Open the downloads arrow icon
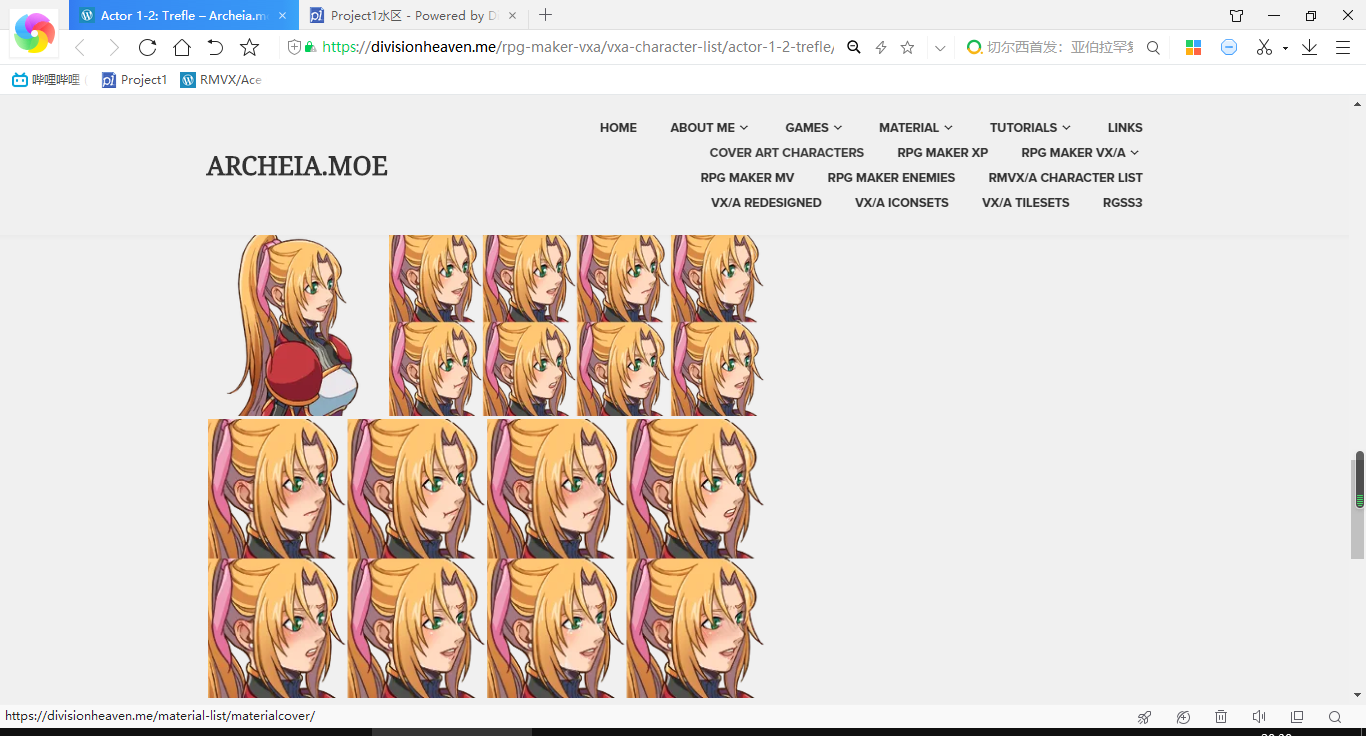Screen dimensions: 1366x736 [x=1309, y=48]
